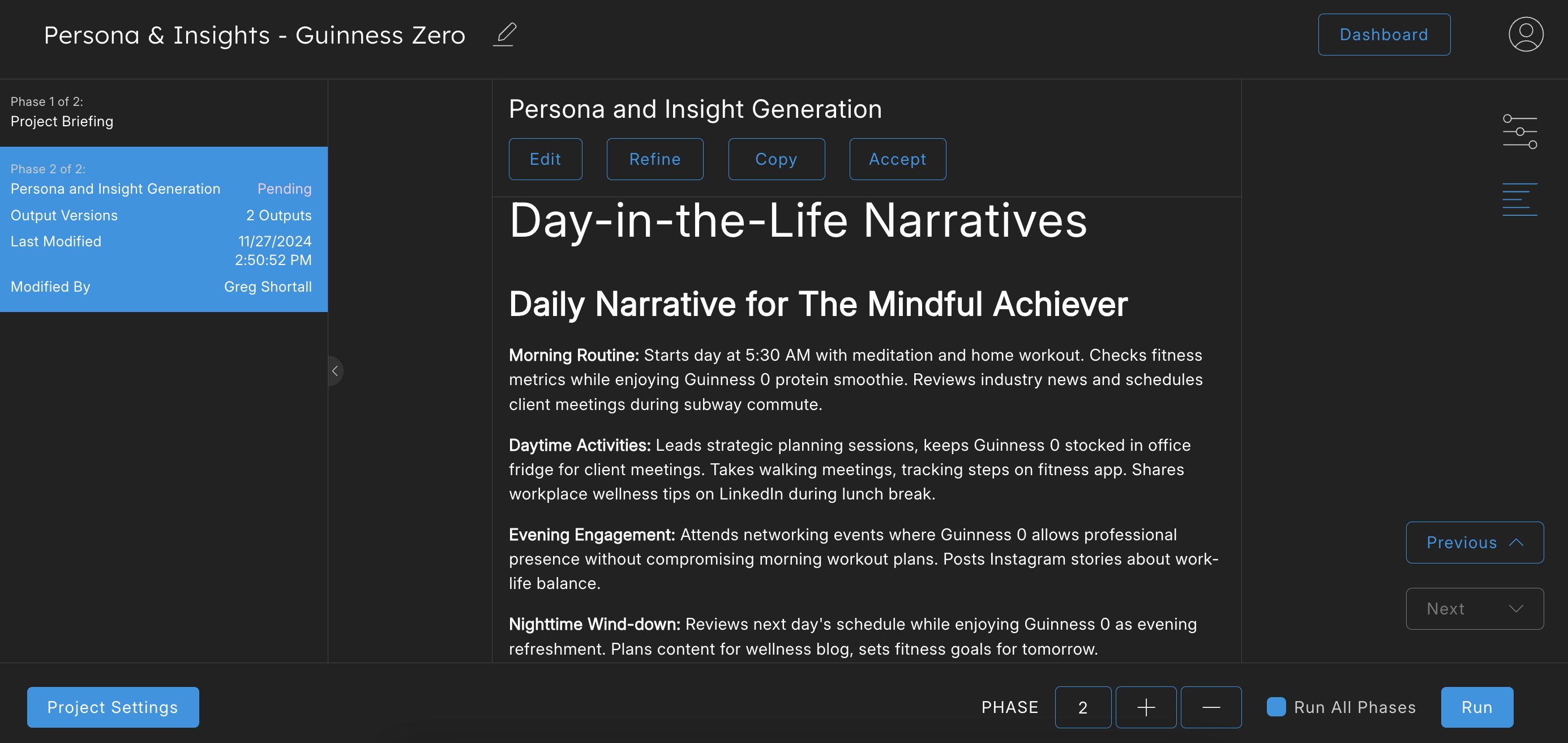Accept the persona output
Viewport: 1568px width, 743px height.
[x=897, y=159]
